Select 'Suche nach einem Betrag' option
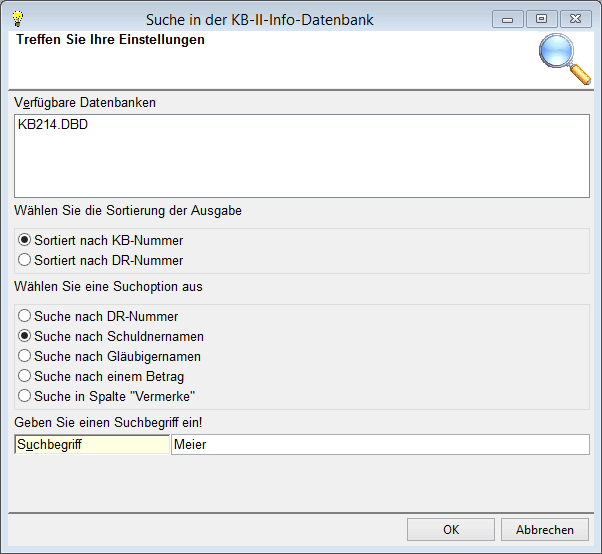Image resolution: width=602 pixels, height=554 pixels. pos(25,376)
